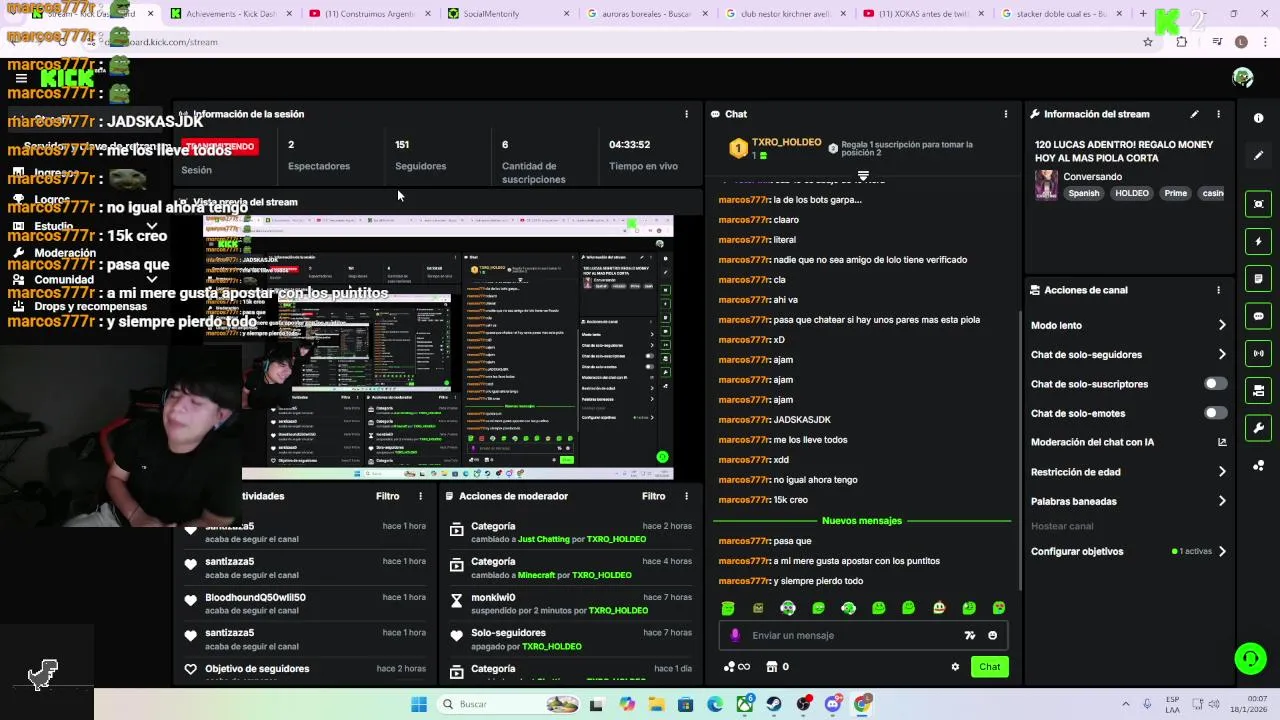This screenshot has width=1280, height=720.
Task: Show hidden system tray icons chevron
Action: point(1125,704)
